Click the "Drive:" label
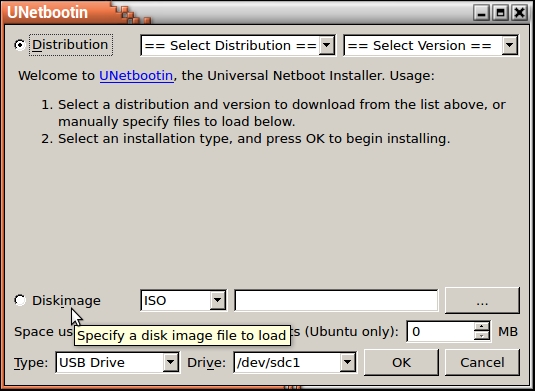This screenshot has height=391, width=535. coord(206,363)
